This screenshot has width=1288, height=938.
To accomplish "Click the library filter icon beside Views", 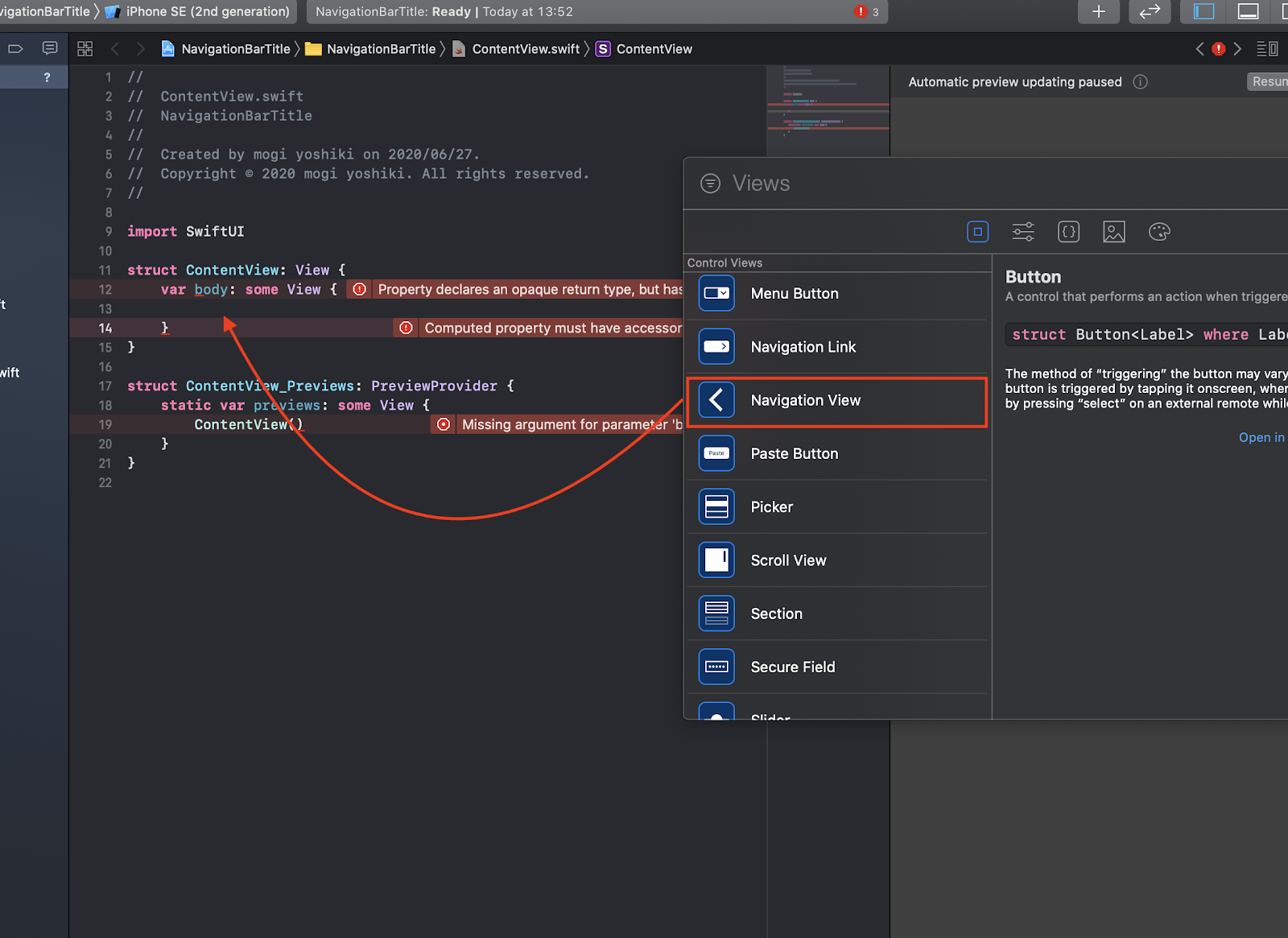I will (x=710, y=184).
